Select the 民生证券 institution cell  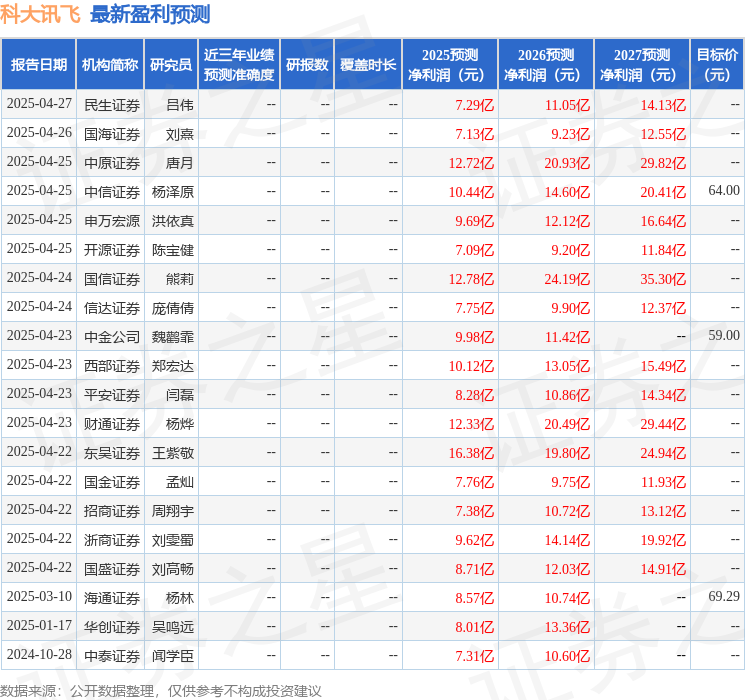pos(112,104)
